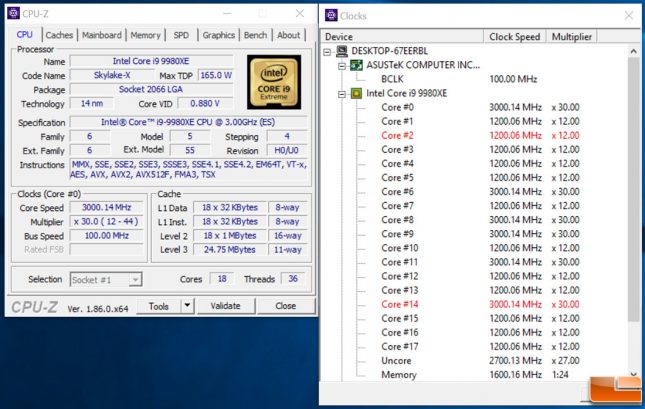Click the Close button in CPU-Z
The image size is (645, 409).
[x=286, y=306]
